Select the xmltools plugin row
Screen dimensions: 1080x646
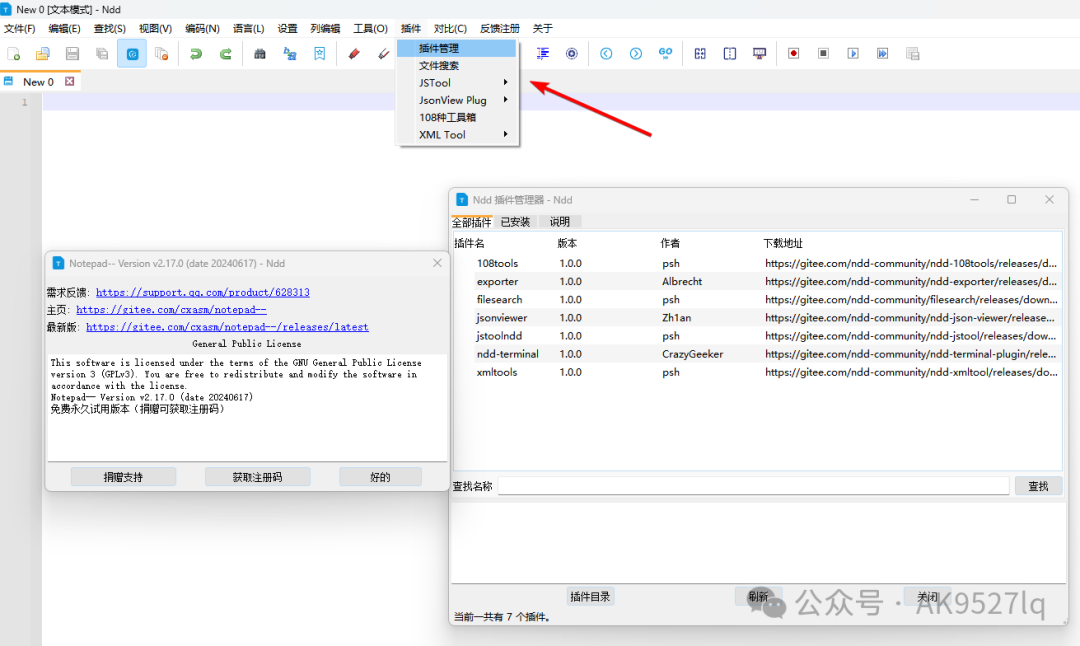[x=757, y=372]
